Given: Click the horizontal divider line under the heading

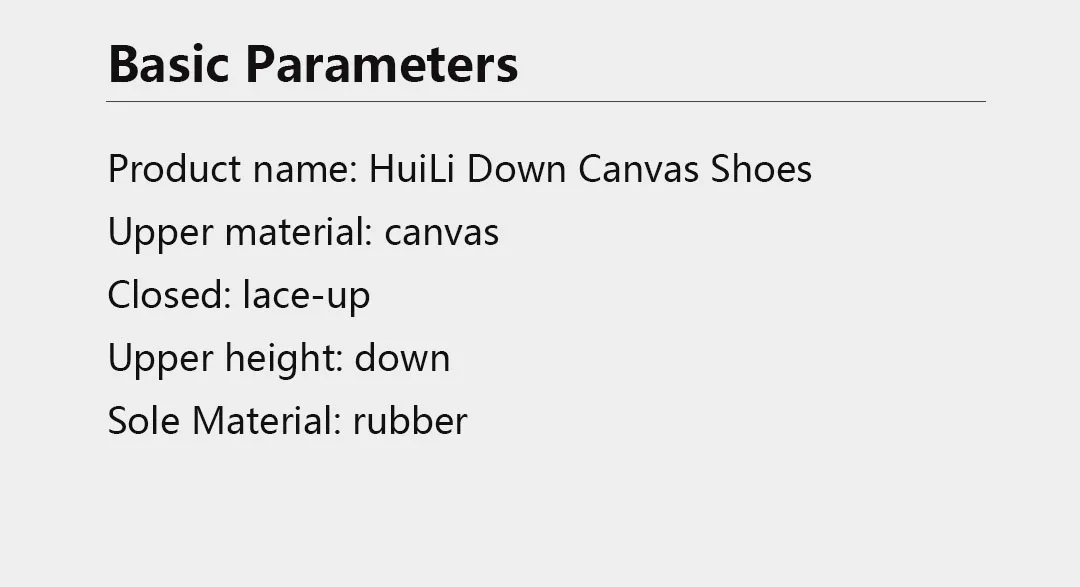Looking at the screenshot, I should point(546,101).
